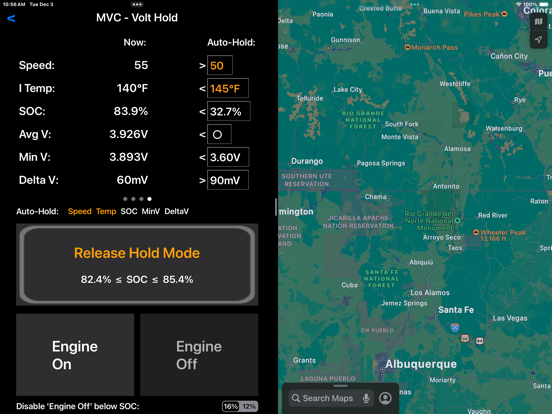Pull up the Maps search card grabber
The image size is (552, 414).
point(340,386)
